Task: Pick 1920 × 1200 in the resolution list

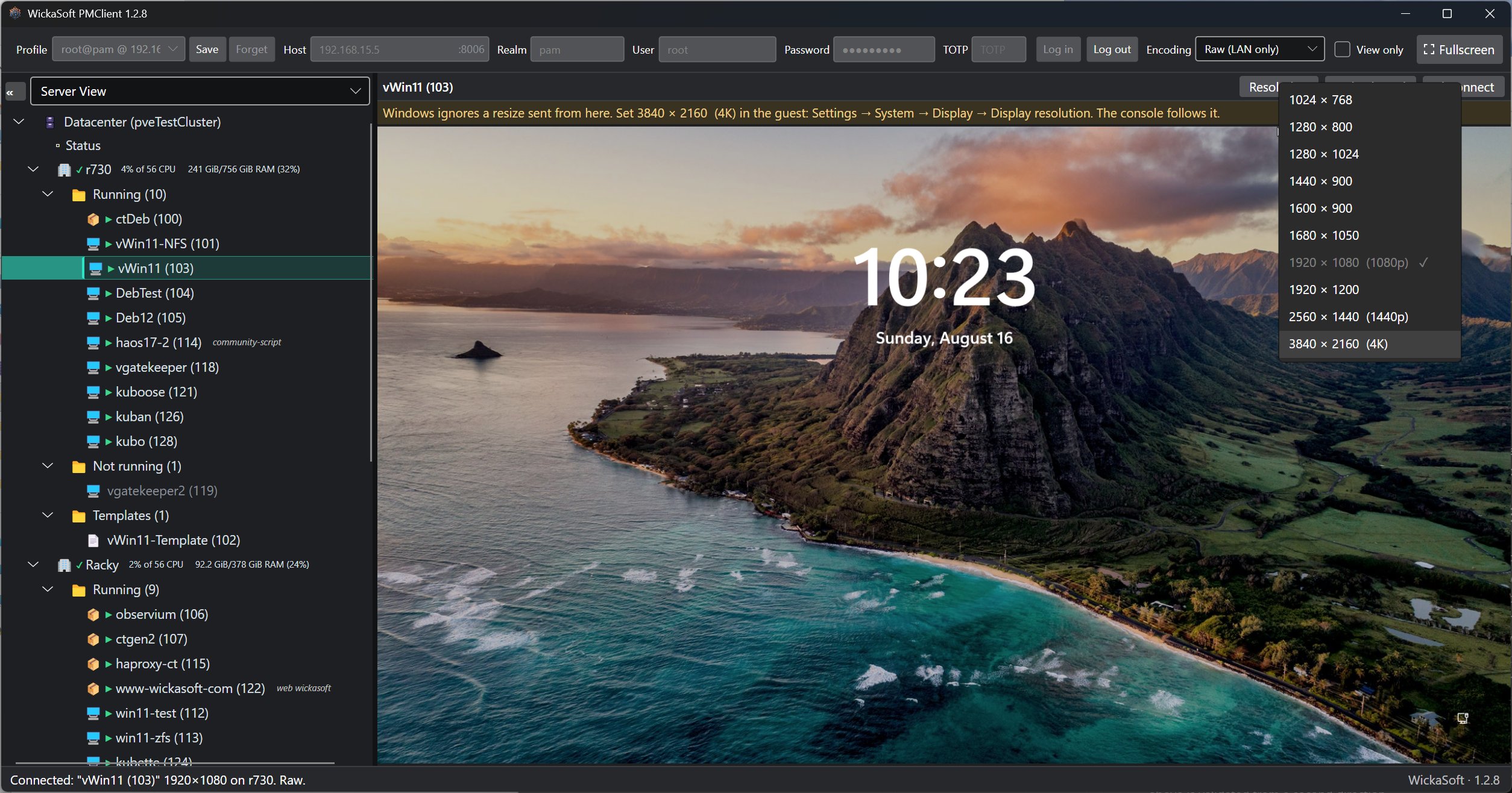Action: 1369,290
